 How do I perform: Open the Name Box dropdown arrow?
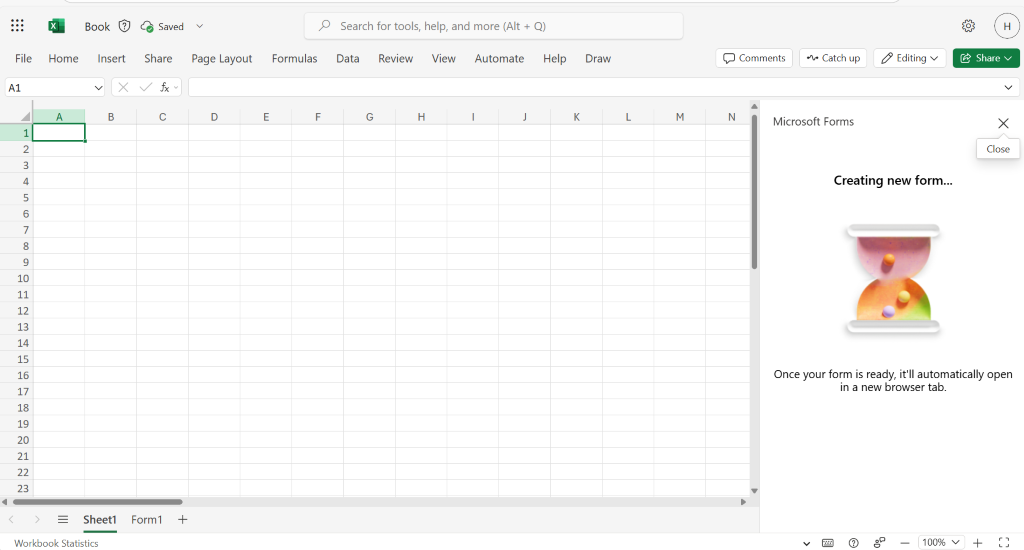point(98,88)
